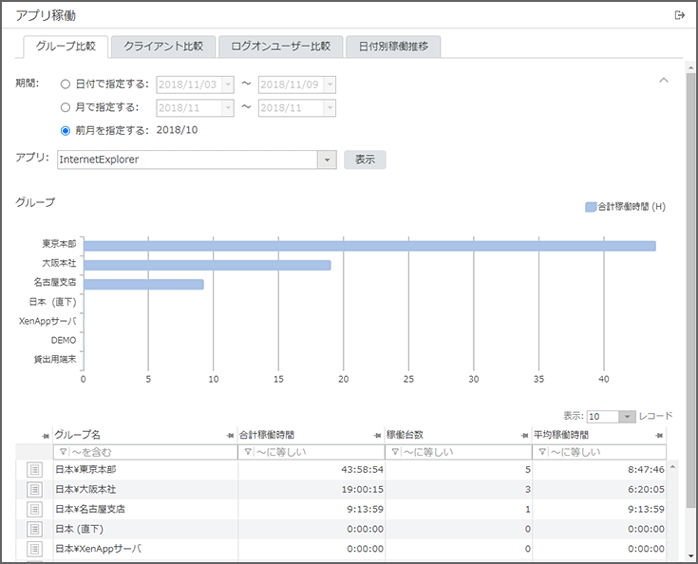Click the 平均稼働時間 filter input field
Screen dimensions: 698x564
pyautogui.click(x=604, y=453)
